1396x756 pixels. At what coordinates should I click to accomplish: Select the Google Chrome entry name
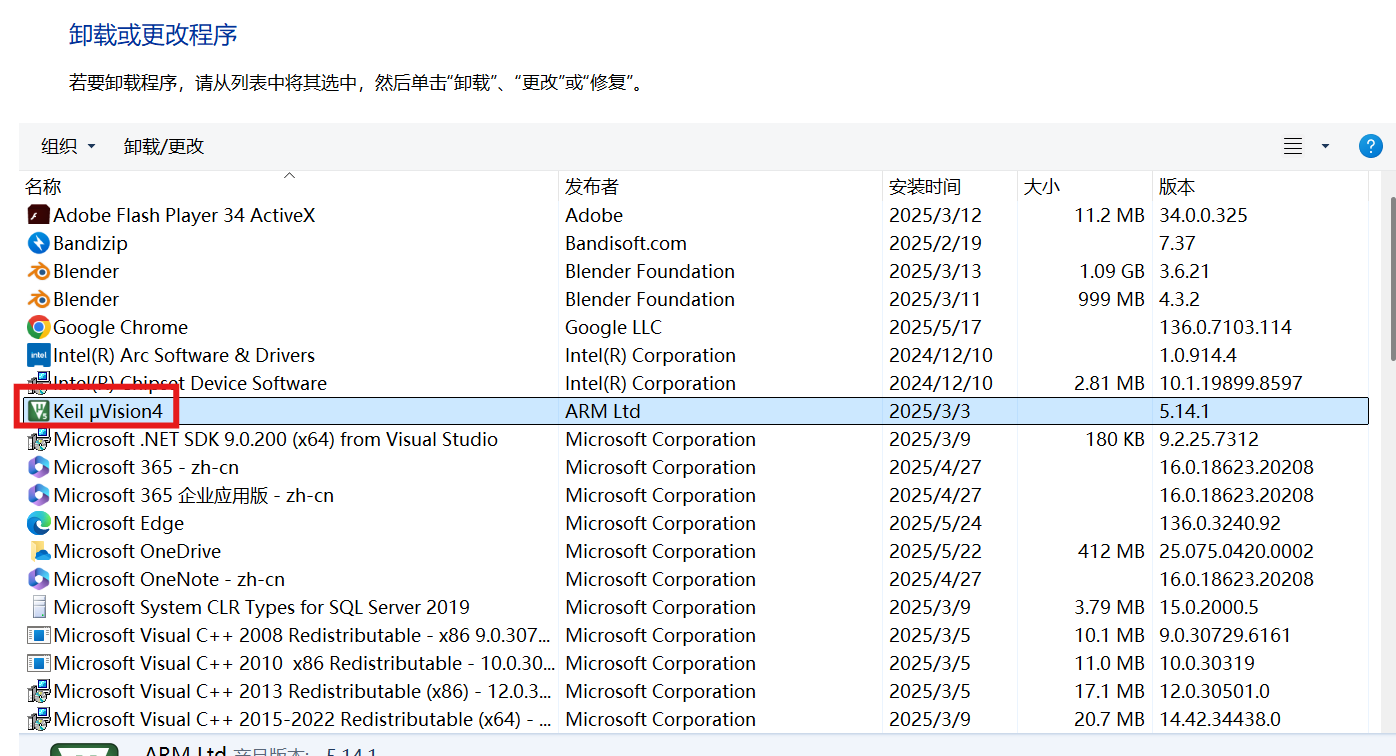pos(120,327)
